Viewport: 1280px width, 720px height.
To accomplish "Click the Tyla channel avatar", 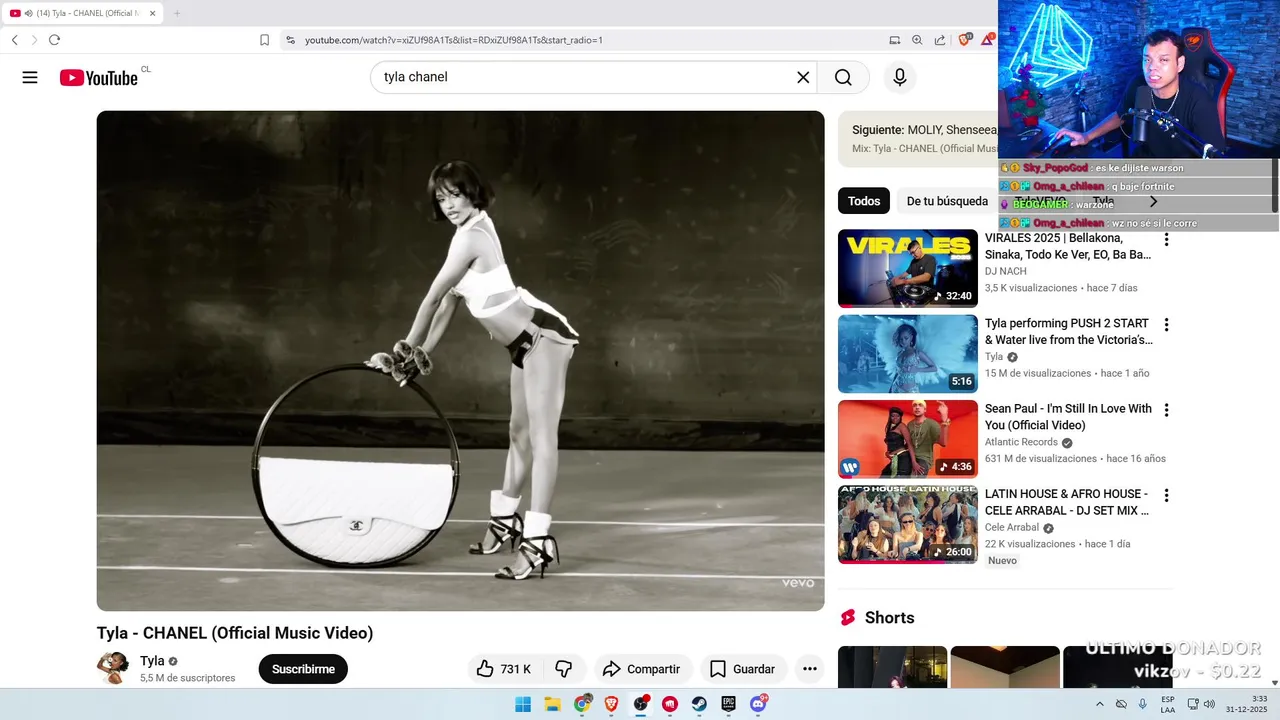I will [x=113, y=668].
